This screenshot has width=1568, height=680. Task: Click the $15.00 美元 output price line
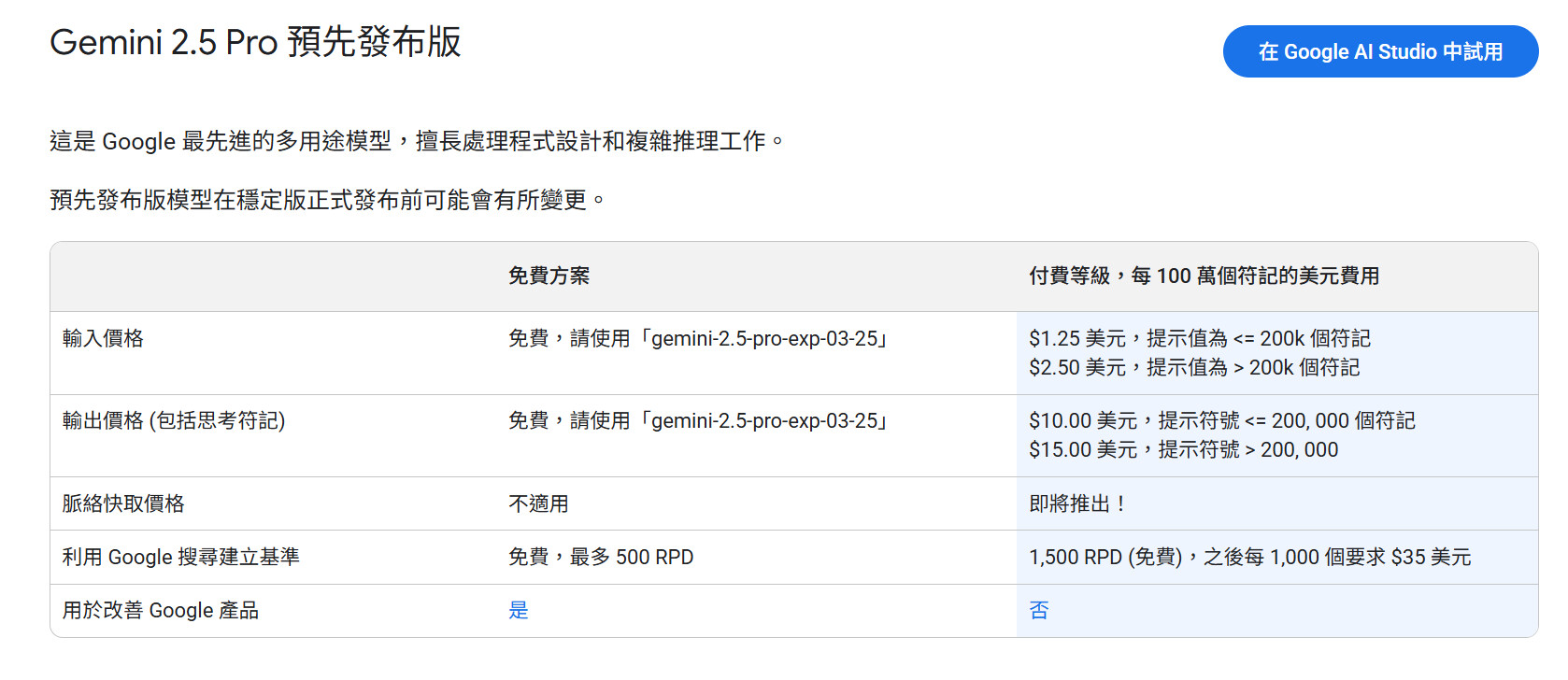[1183, 449]
